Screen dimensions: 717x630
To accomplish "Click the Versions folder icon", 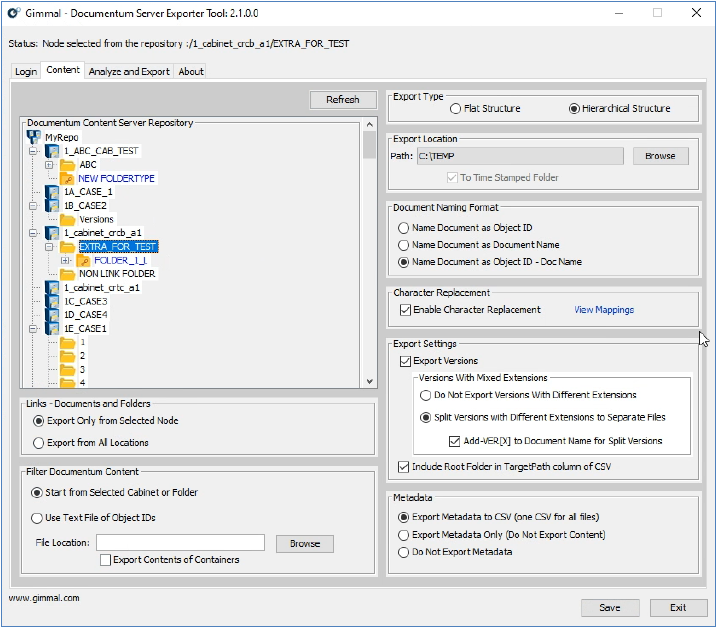I will pos(68,219).
